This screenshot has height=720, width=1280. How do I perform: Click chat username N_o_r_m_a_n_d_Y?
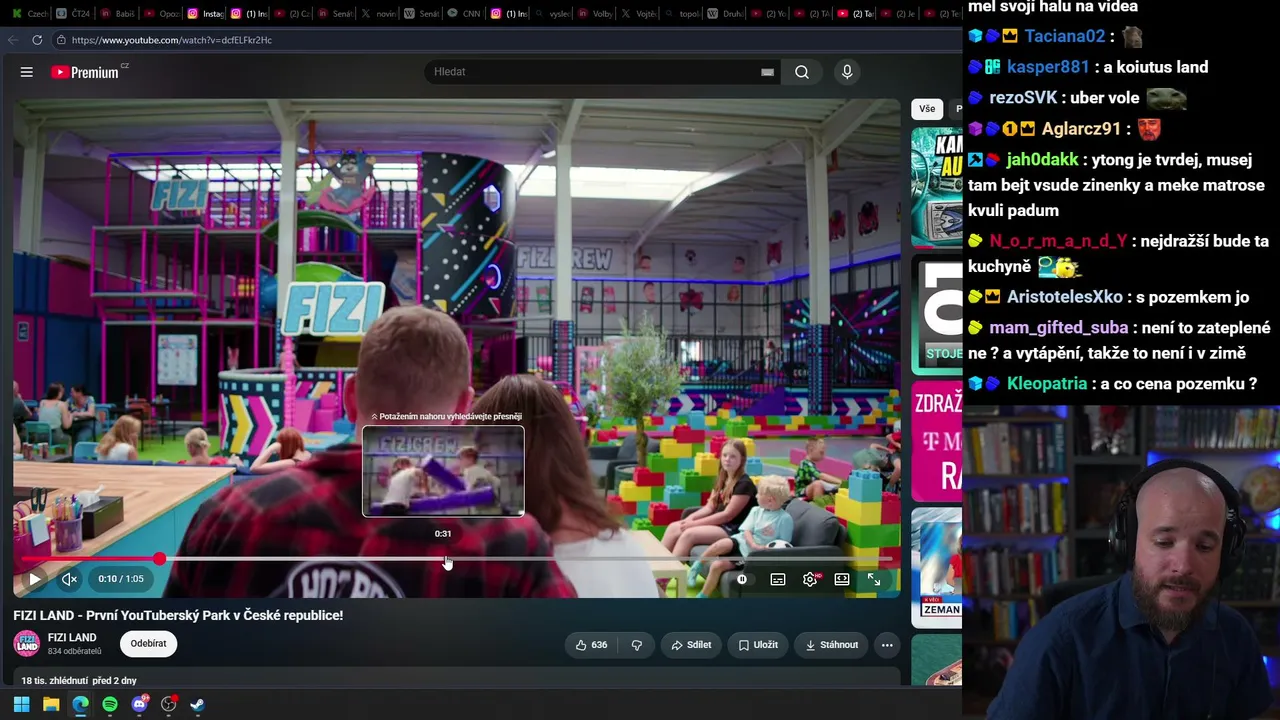(1058, 241)
